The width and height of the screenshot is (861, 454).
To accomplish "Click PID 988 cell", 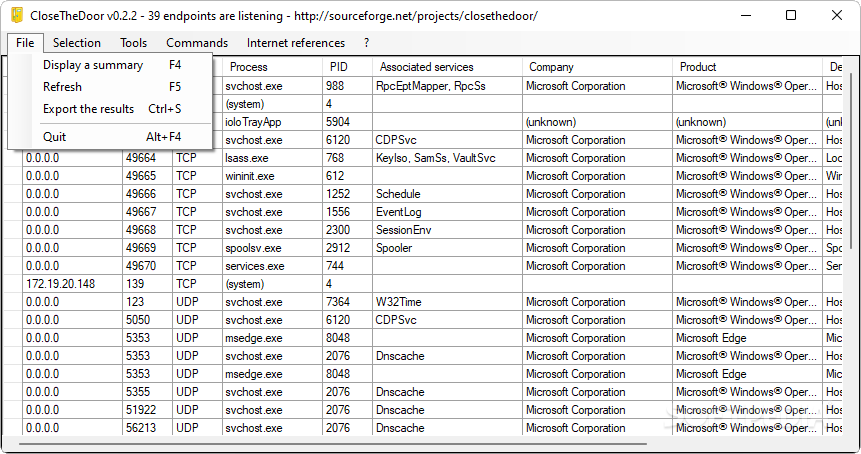I will (x=348, y=86).
